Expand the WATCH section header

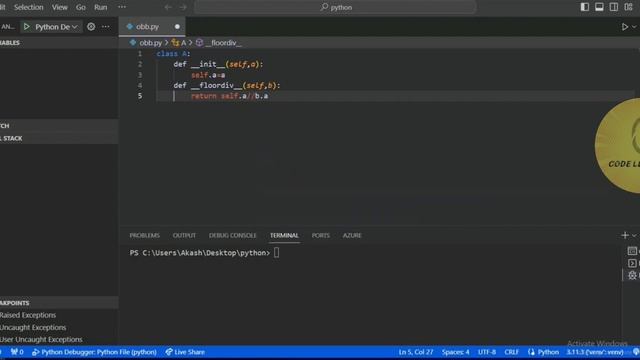pos(59,126)
